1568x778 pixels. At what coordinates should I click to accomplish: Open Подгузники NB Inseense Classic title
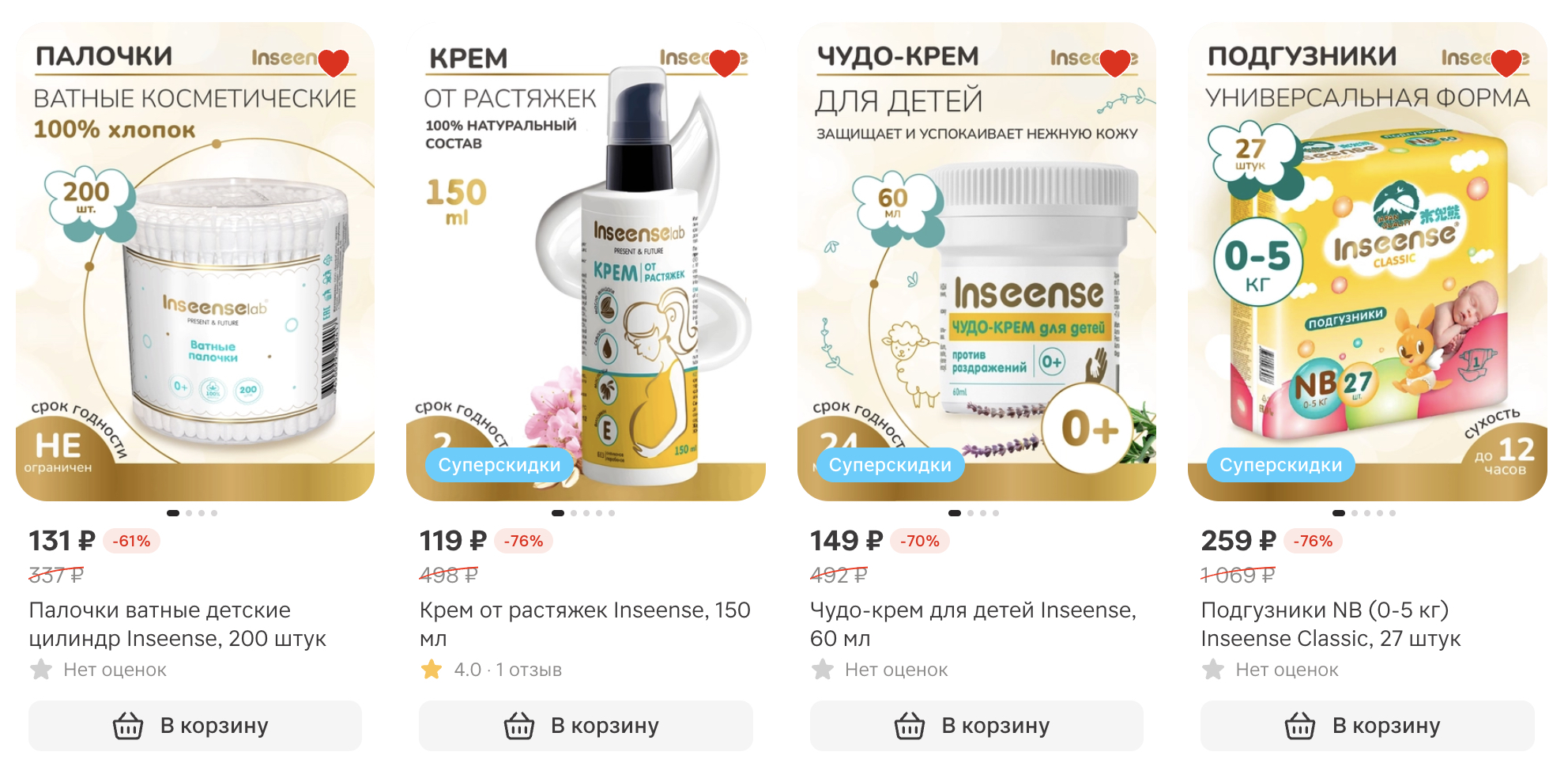pyautogui.click(x=1331, y=624)
